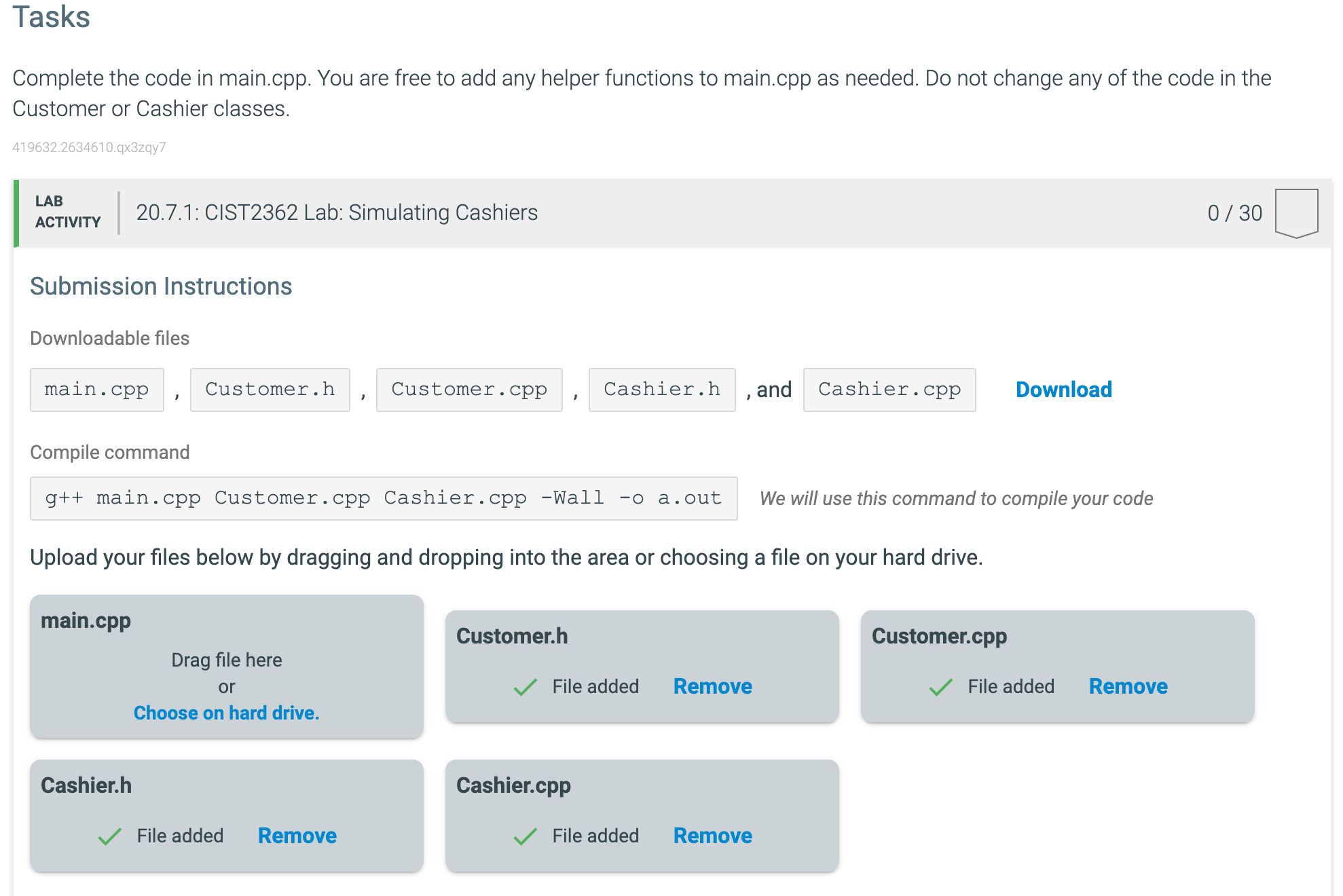This screenshot has width=1343, height=896.
Task: Click the green checkmark under Cashier.cpp
Action: pyautogui.click(x=526, y=836)
